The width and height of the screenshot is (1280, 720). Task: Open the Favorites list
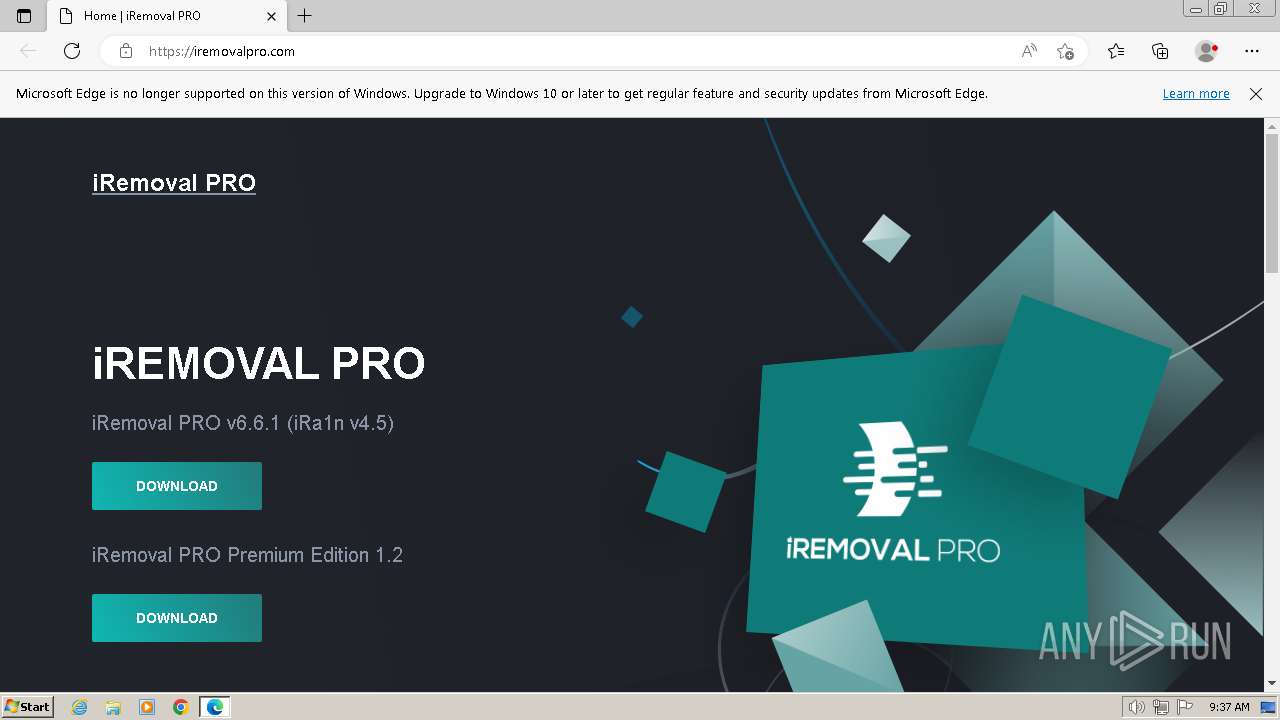(x=1116, y=51)
